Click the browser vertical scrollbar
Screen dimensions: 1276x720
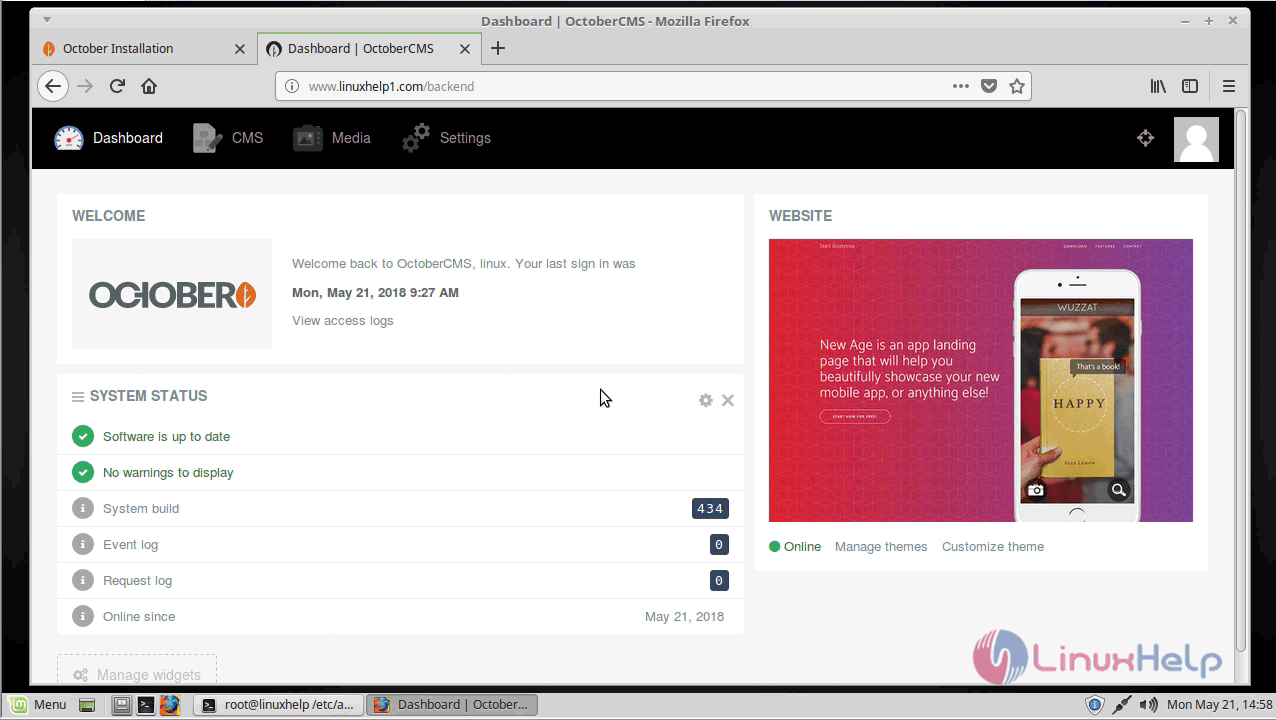click(x=1241, y=380)
